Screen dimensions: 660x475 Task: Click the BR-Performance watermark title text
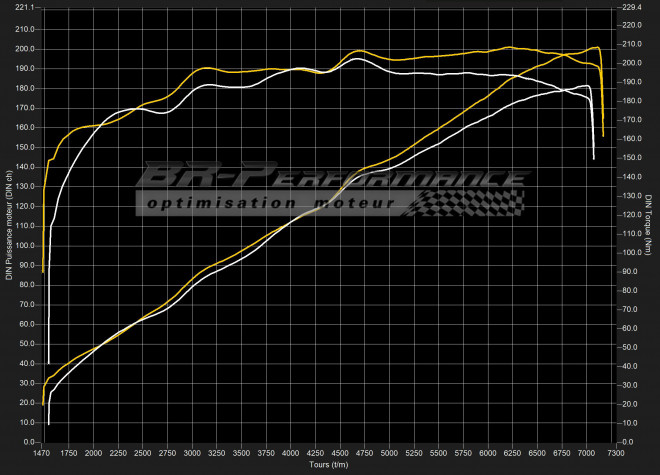330,179
